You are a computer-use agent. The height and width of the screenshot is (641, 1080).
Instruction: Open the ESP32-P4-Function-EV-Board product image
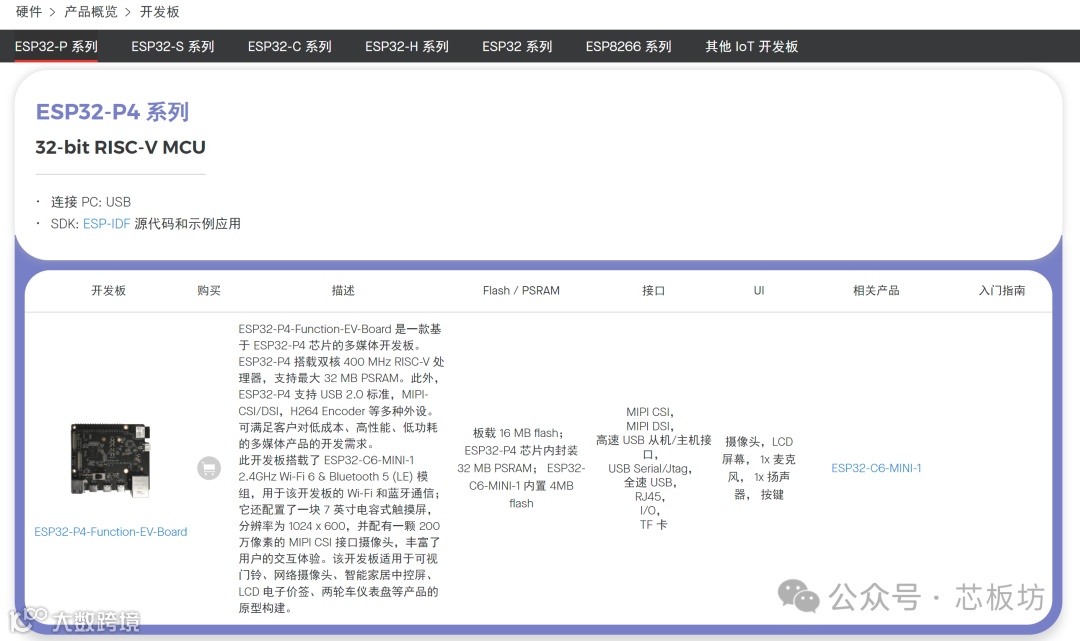click(110, 460)
